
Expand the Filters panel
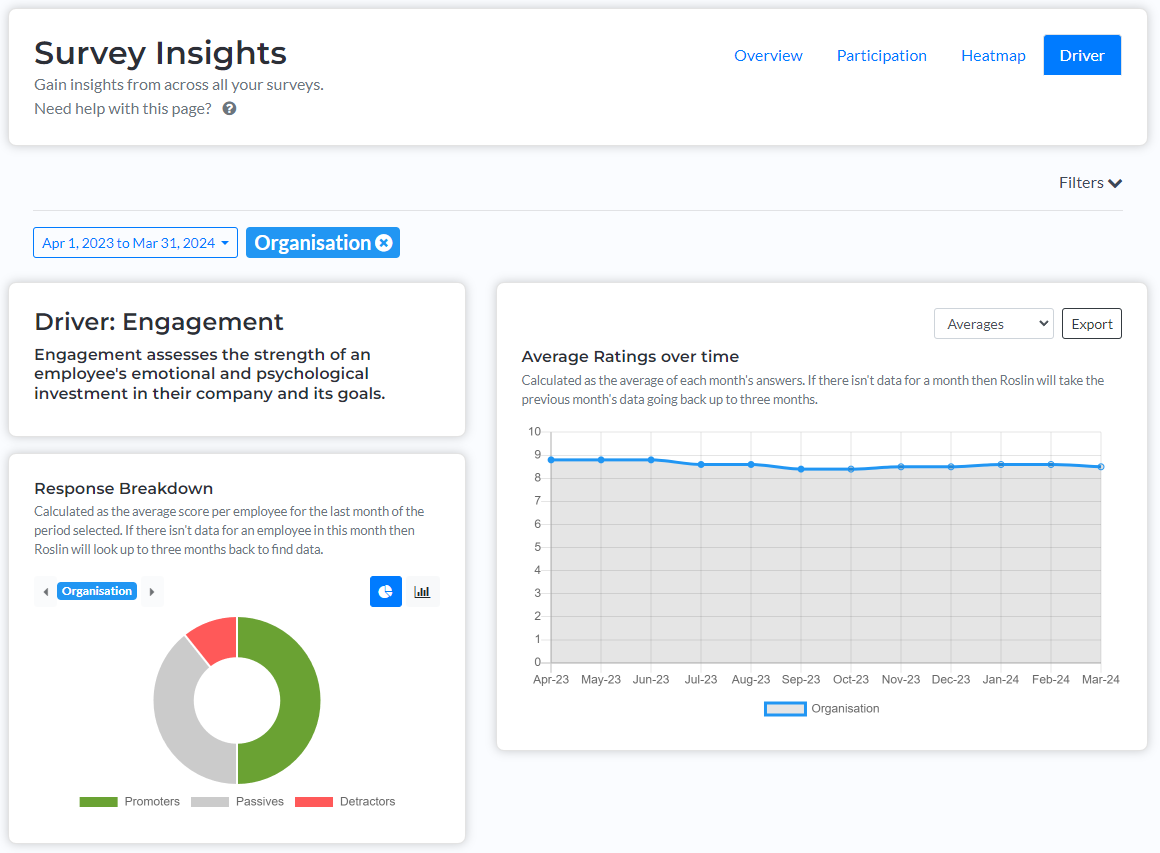pyautogui.click(x=1090, y=182)
